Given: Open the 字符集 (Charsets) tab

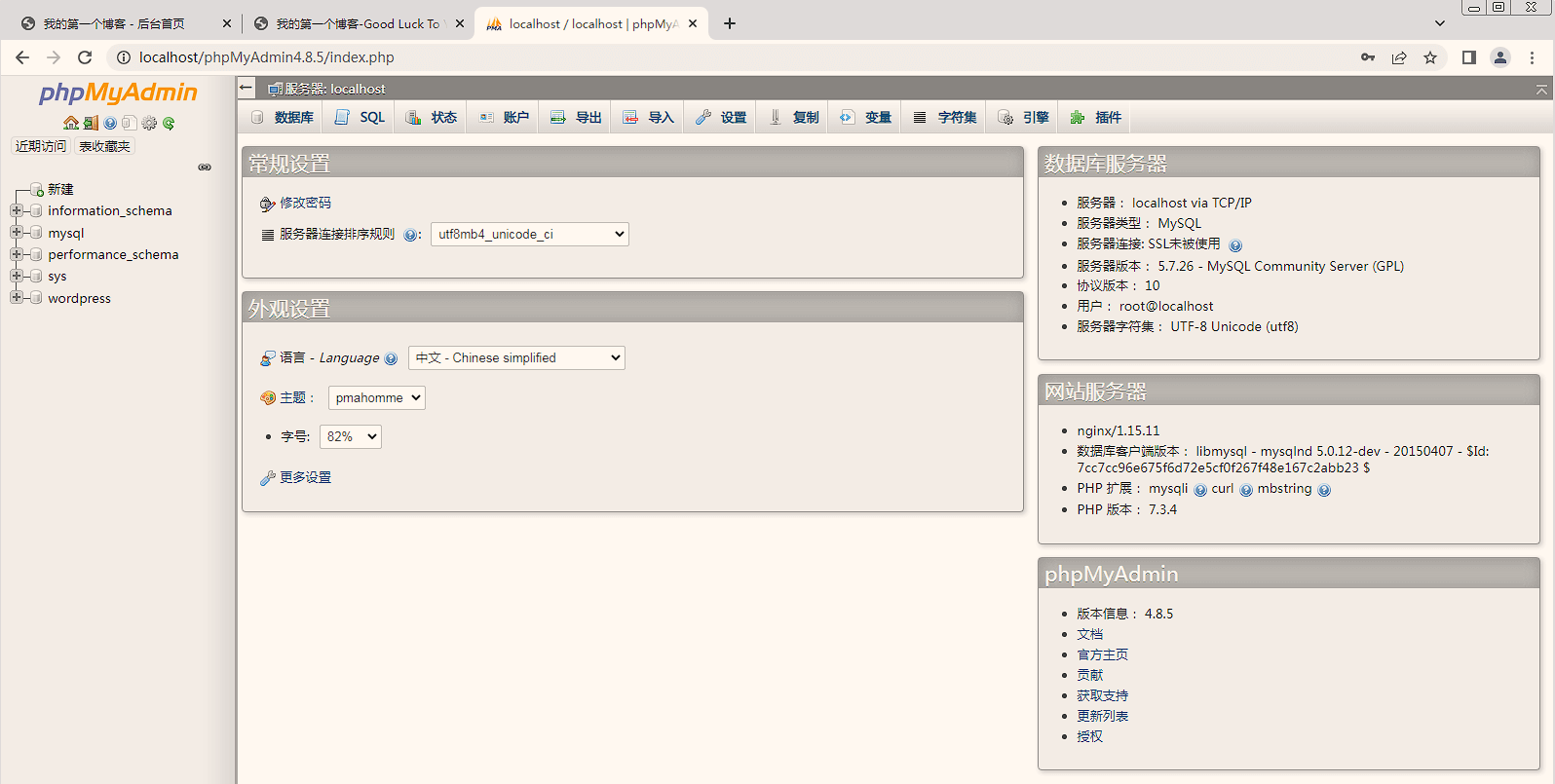Looking at the screenshot, I should [945, 117].
